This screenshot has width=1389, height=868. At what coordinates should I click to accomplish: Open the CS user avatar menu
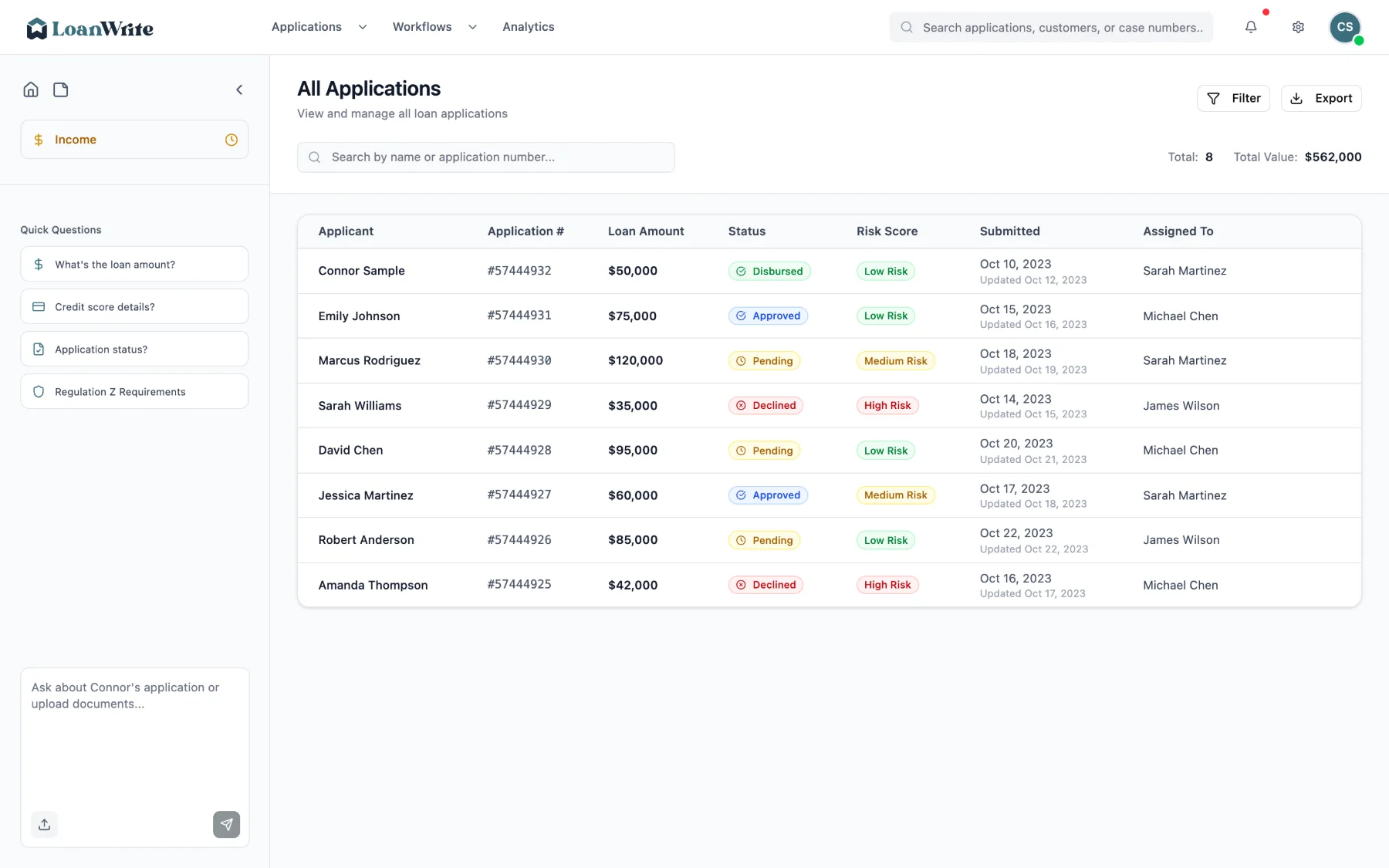[x=1345, y=27]
